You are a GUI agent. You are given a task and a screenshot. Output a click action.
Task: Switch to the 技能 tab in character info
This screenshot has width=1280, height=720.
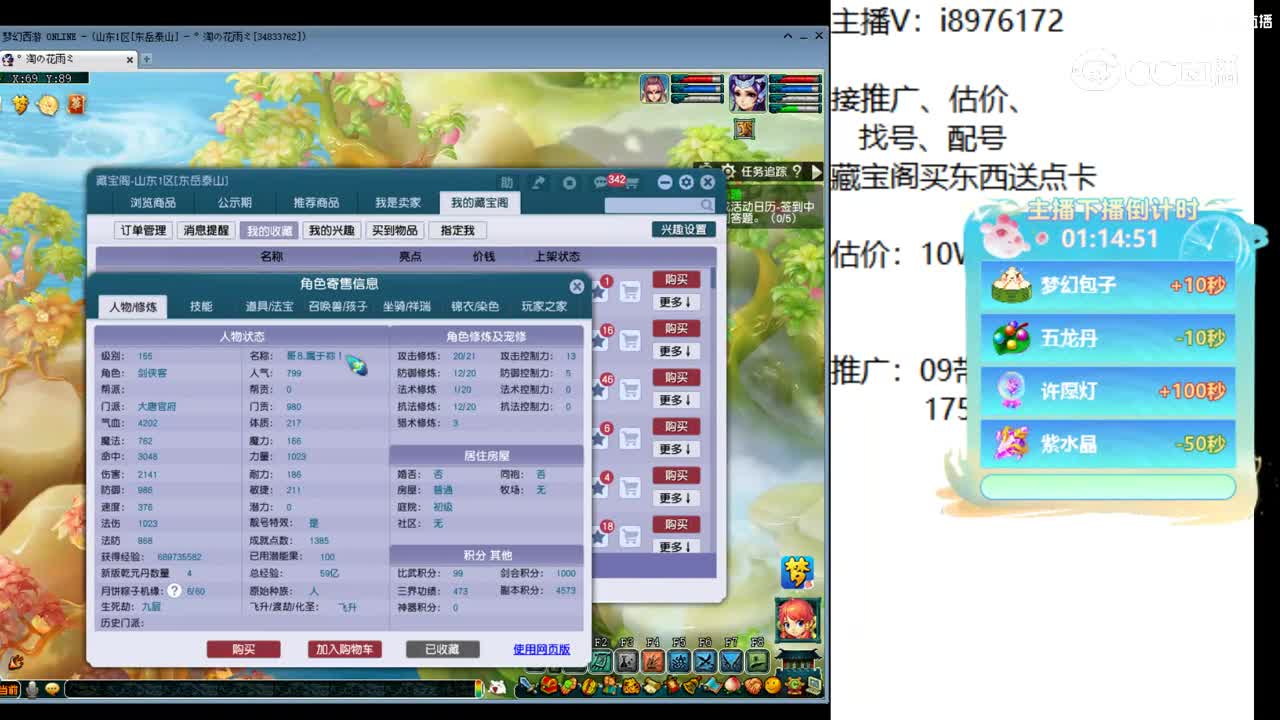pos(200,306)
